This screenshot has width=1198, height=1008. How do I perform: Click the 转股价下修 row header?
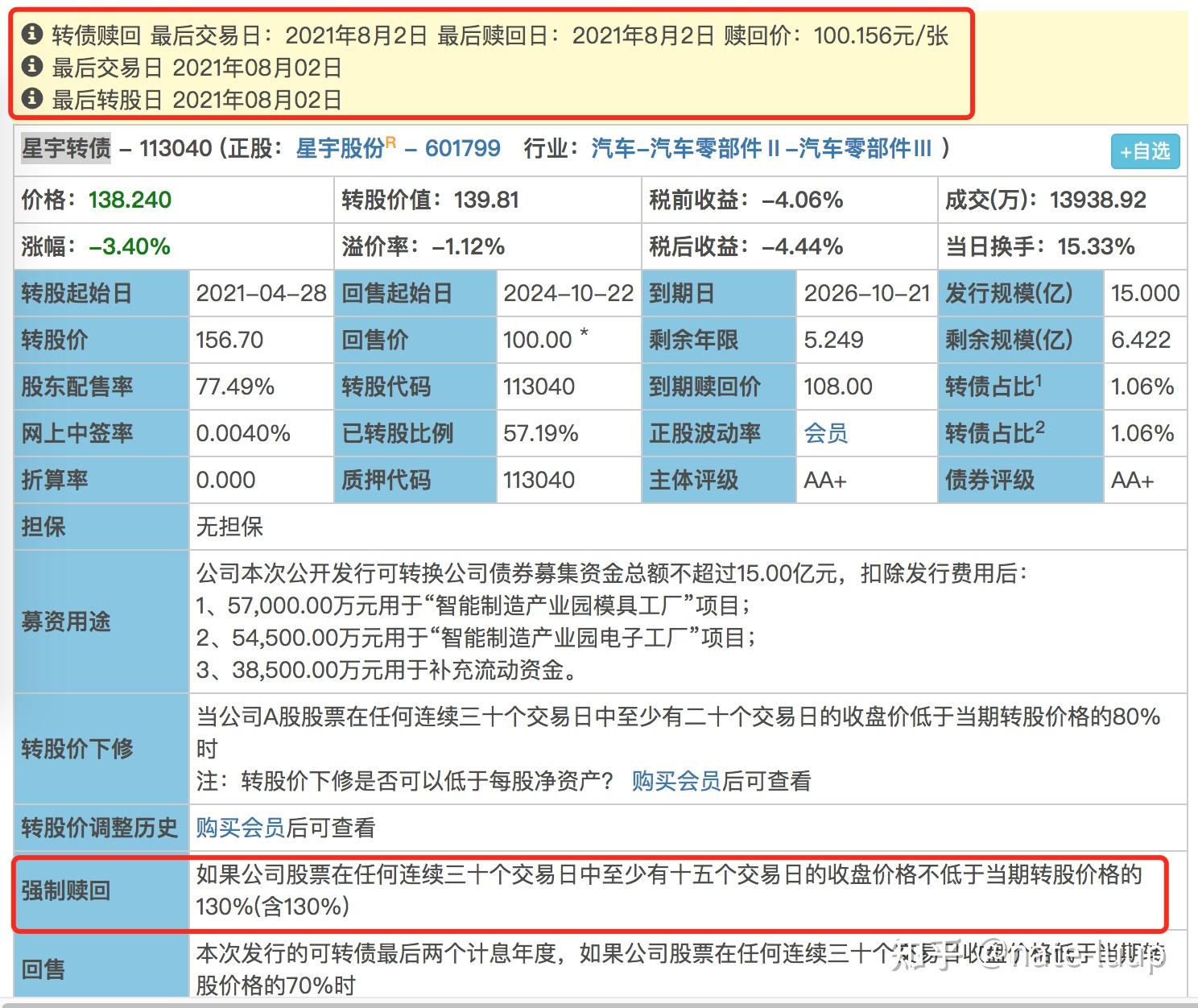pyautogui.click(x=101, y=749)
